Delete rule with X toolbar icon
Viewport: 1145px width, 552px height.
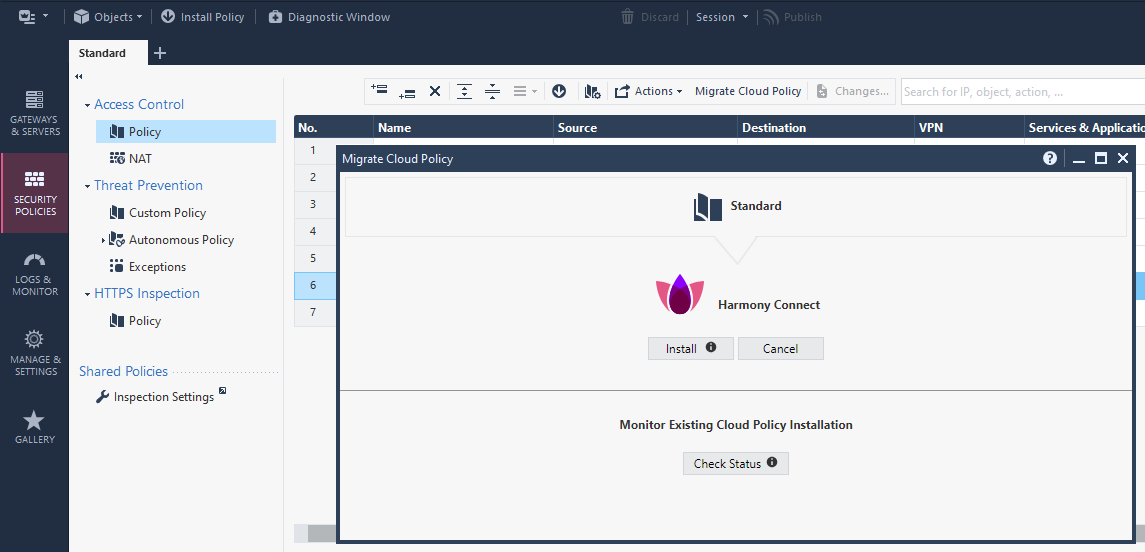coord(434,91)
